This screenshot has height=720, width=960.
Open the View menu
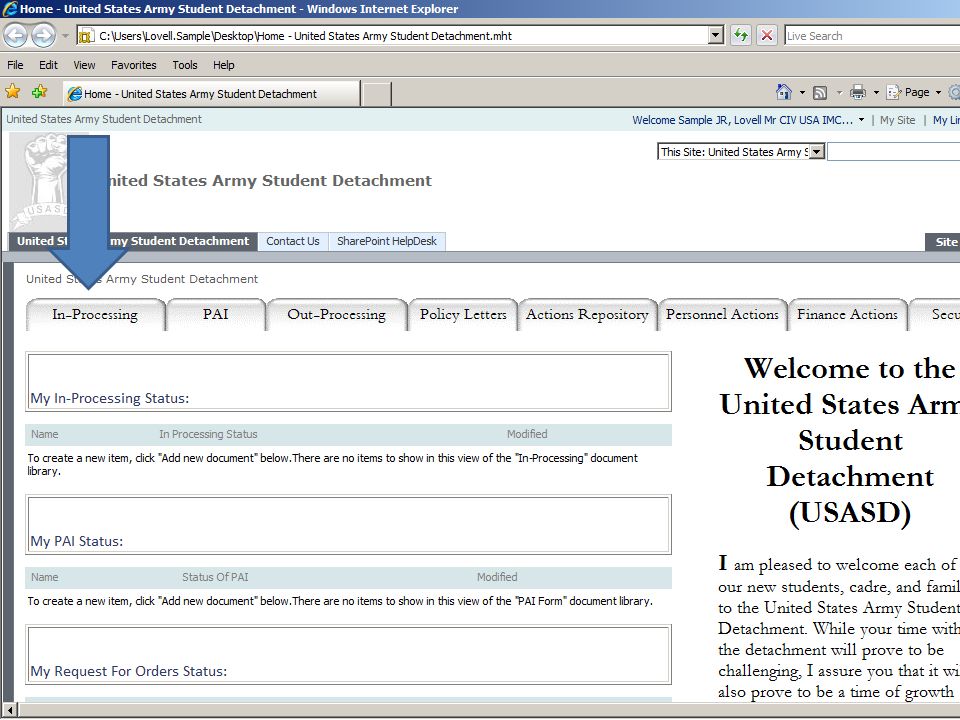click(84, 65)
